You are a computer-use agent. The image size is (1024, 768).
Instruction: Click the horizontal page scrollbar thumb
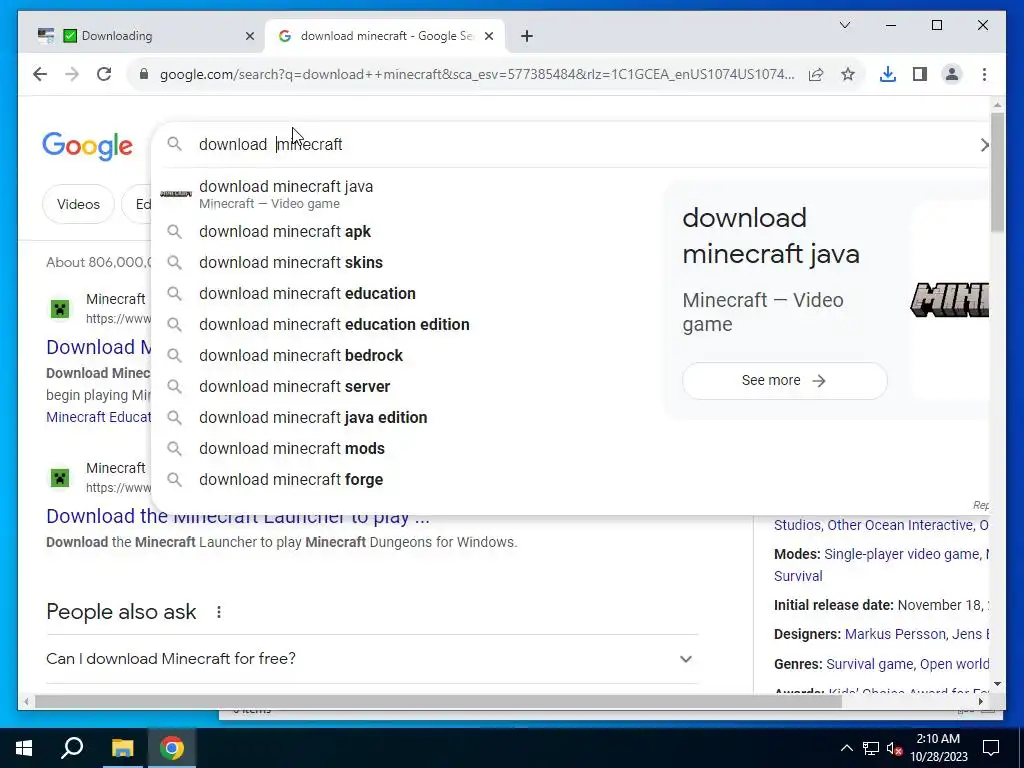point(438,702)
